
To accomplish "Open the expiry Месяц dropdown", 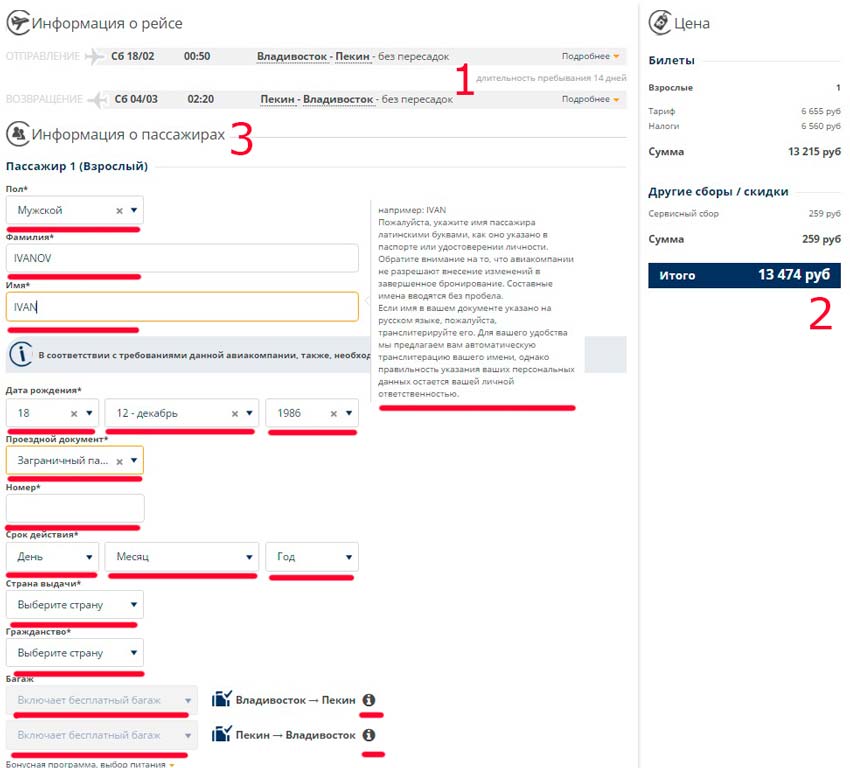I will click(x=181, y=557).
